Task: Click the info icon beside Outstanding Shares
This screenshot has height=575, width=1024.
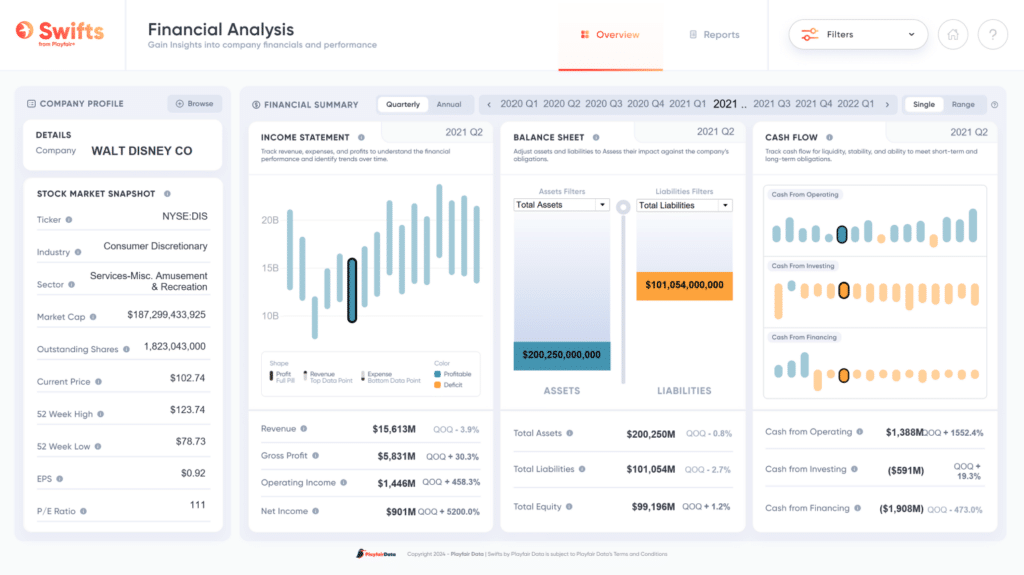Action: (126, 349)
